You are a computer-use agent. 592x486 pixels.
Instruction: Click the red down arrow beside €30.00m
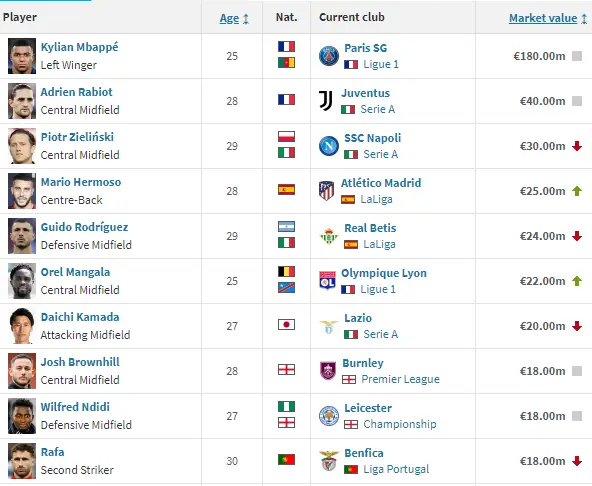[577, 146]
